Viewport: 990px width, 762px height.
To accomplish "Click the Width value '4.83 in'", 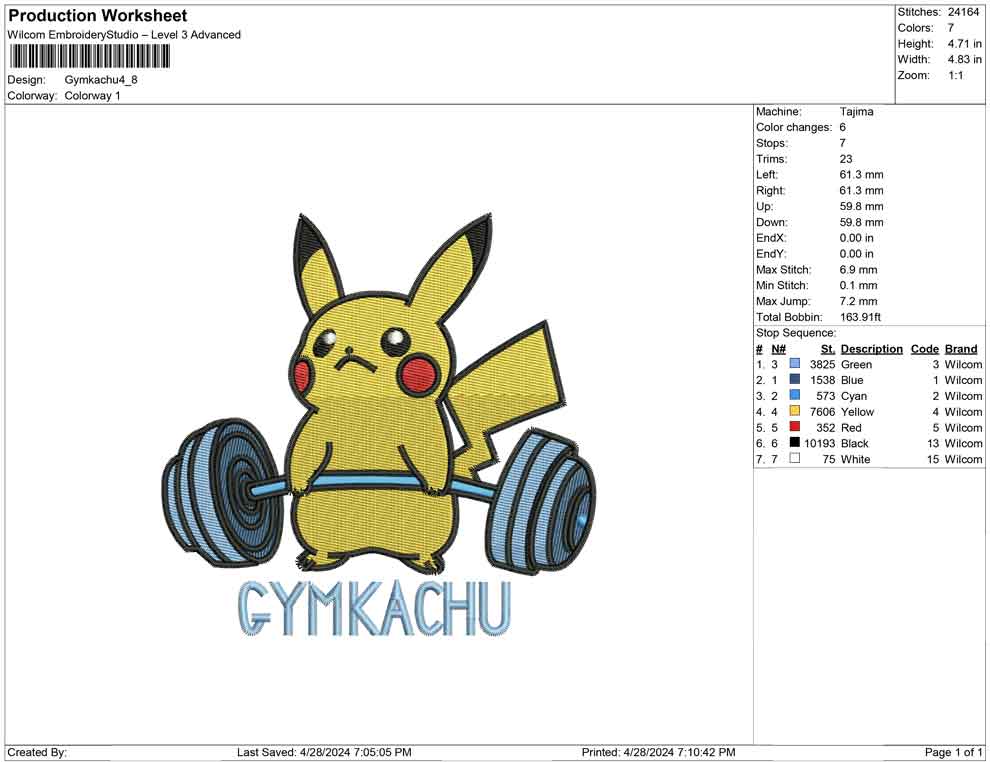I will (964, 59).
